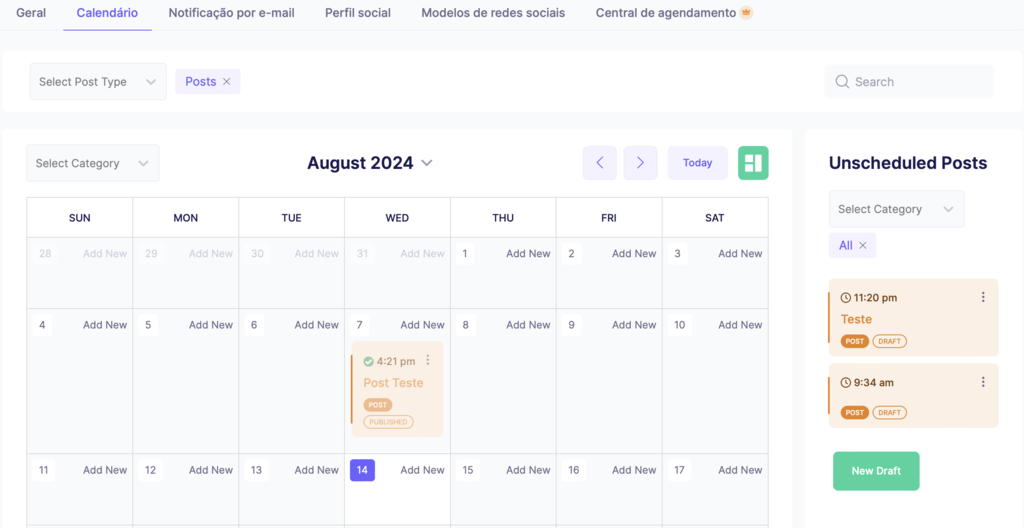Open options menu for Teste draft
This screenshot has height=528, width=1024.
[x=983, y=297]
